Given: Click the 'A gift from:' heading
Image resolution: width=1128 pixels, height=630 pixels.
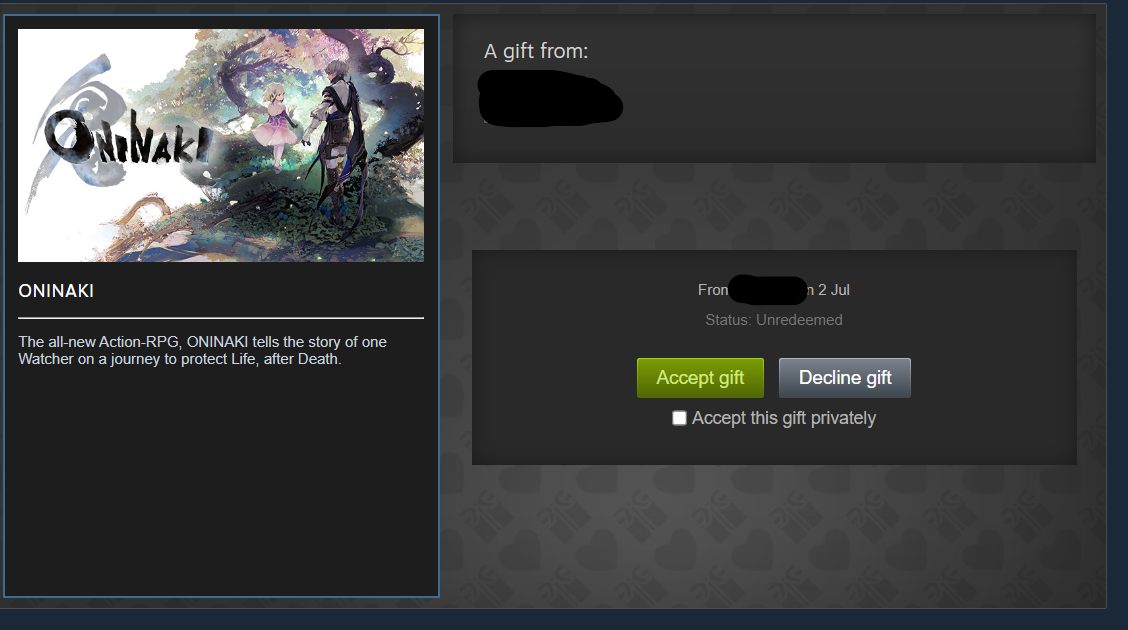Looking at the screenshot, I should pos(536,51).
